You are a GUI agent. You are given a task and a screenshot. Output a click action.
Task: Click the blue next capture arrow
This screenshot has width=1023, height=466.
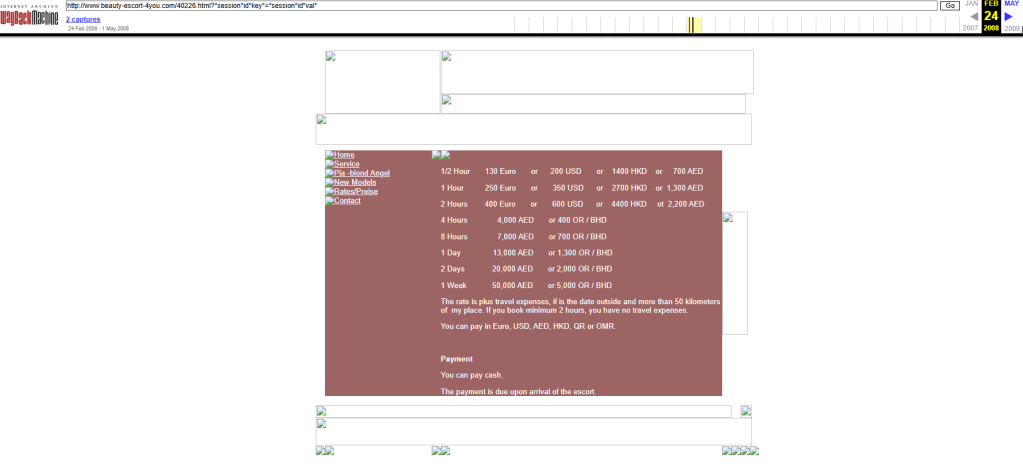tap(1009, 16)
